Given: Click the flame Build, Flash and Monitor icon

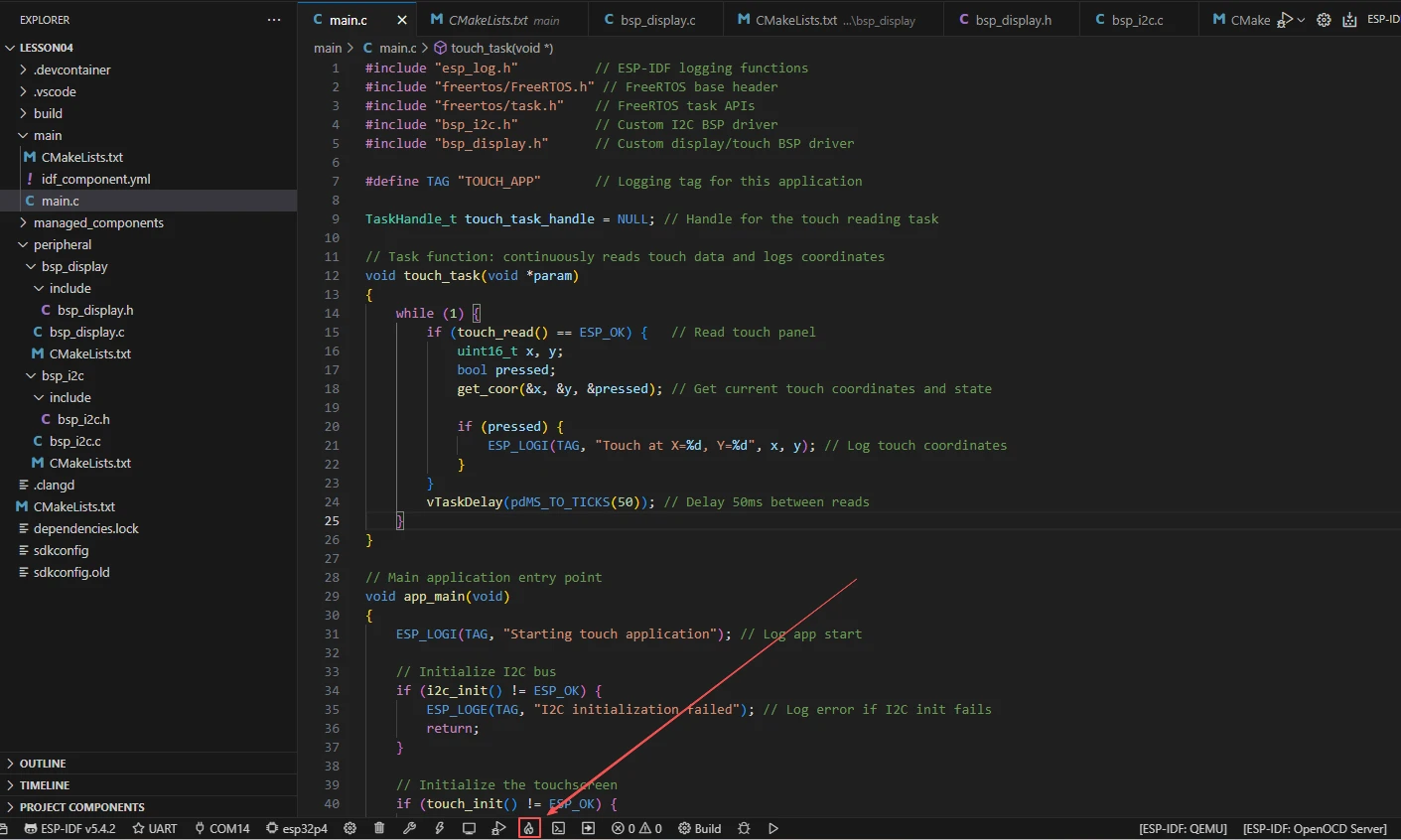Looking at the screenshot, I should (x=529, y=828).
